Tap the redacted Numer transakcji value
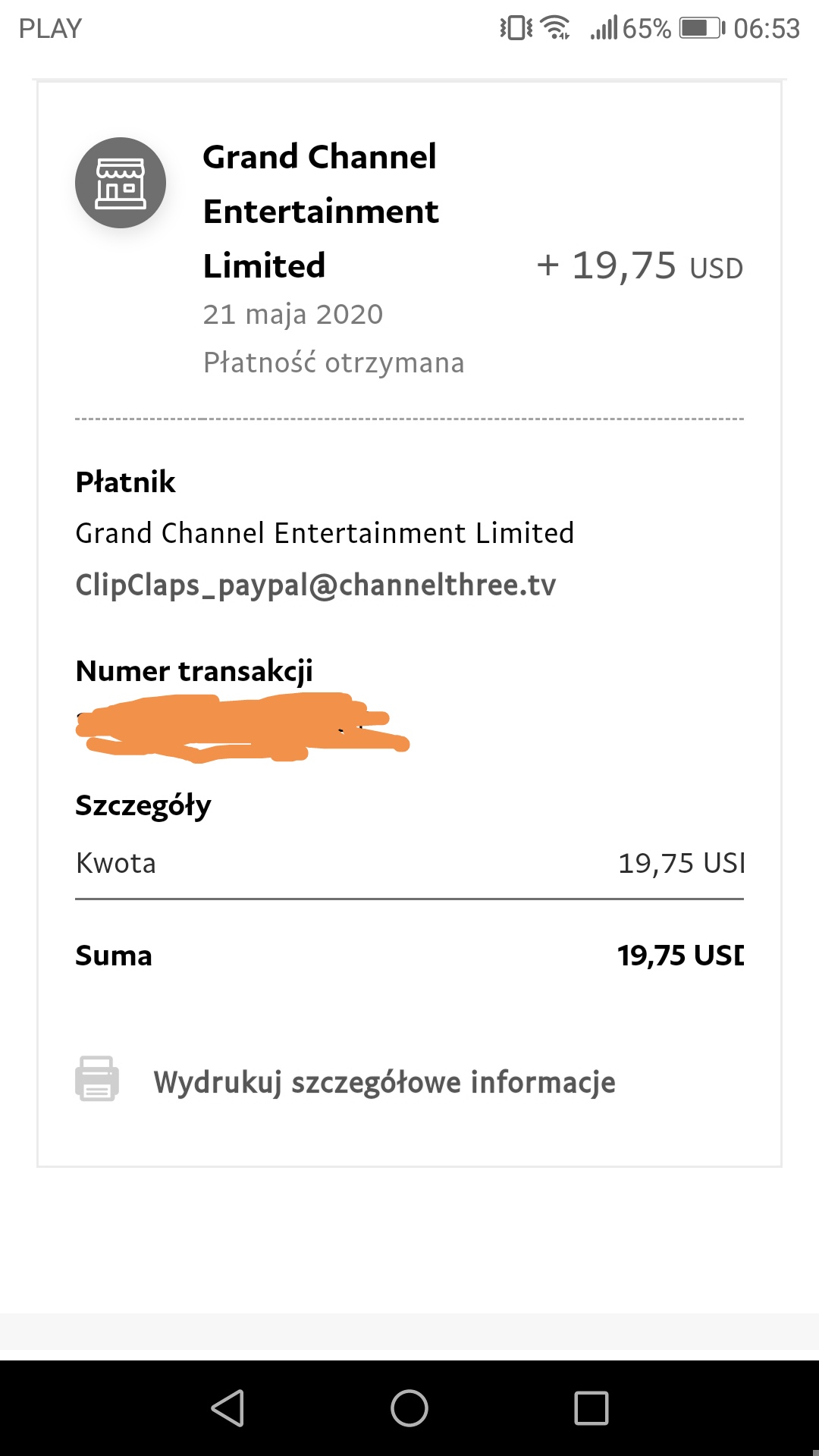This screenshot has height=1456, width=819. pos(243,727)
